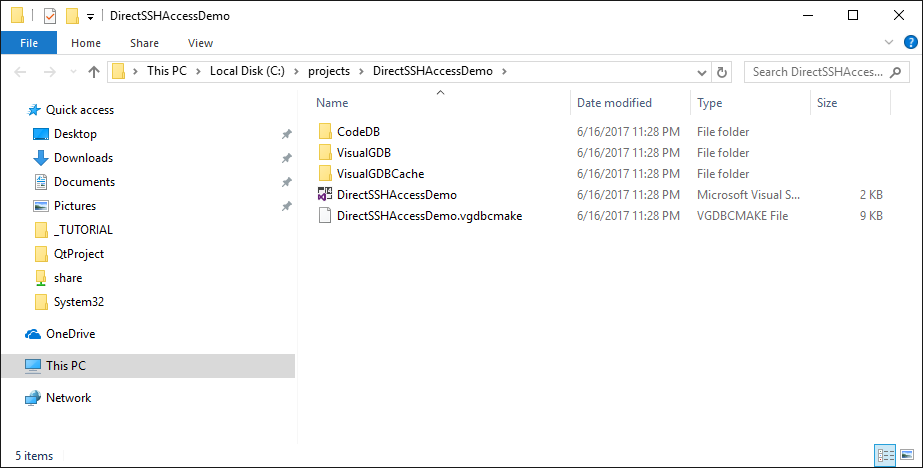Open address bar history dropdown
This screenshot has height=468, width=923.
pyautogui.click(x=702, y=72)
